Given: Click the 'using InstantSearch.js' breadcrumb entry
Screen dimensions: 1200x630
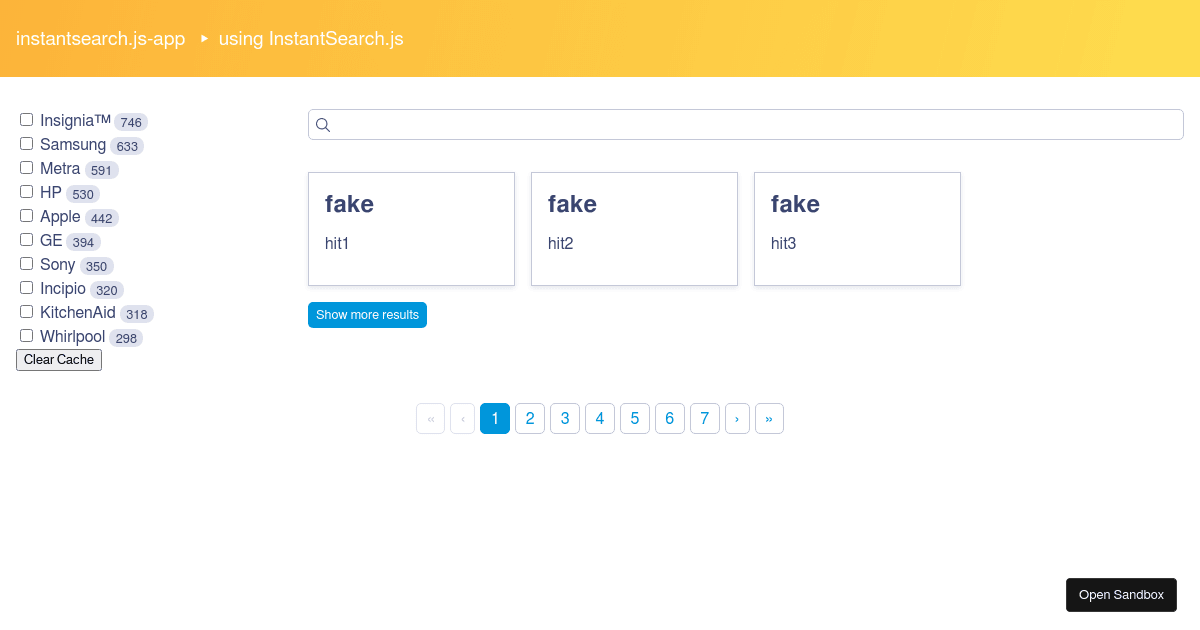Looking at the screenshot, I should (x=310, y=39).
